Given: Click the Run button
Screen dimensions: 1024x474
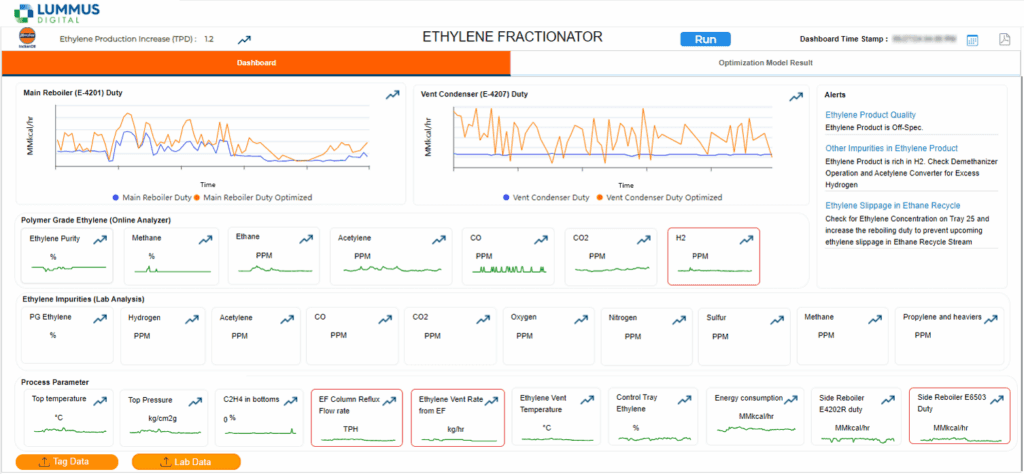Looking at the screenshot, I should [x=705, y=39].
